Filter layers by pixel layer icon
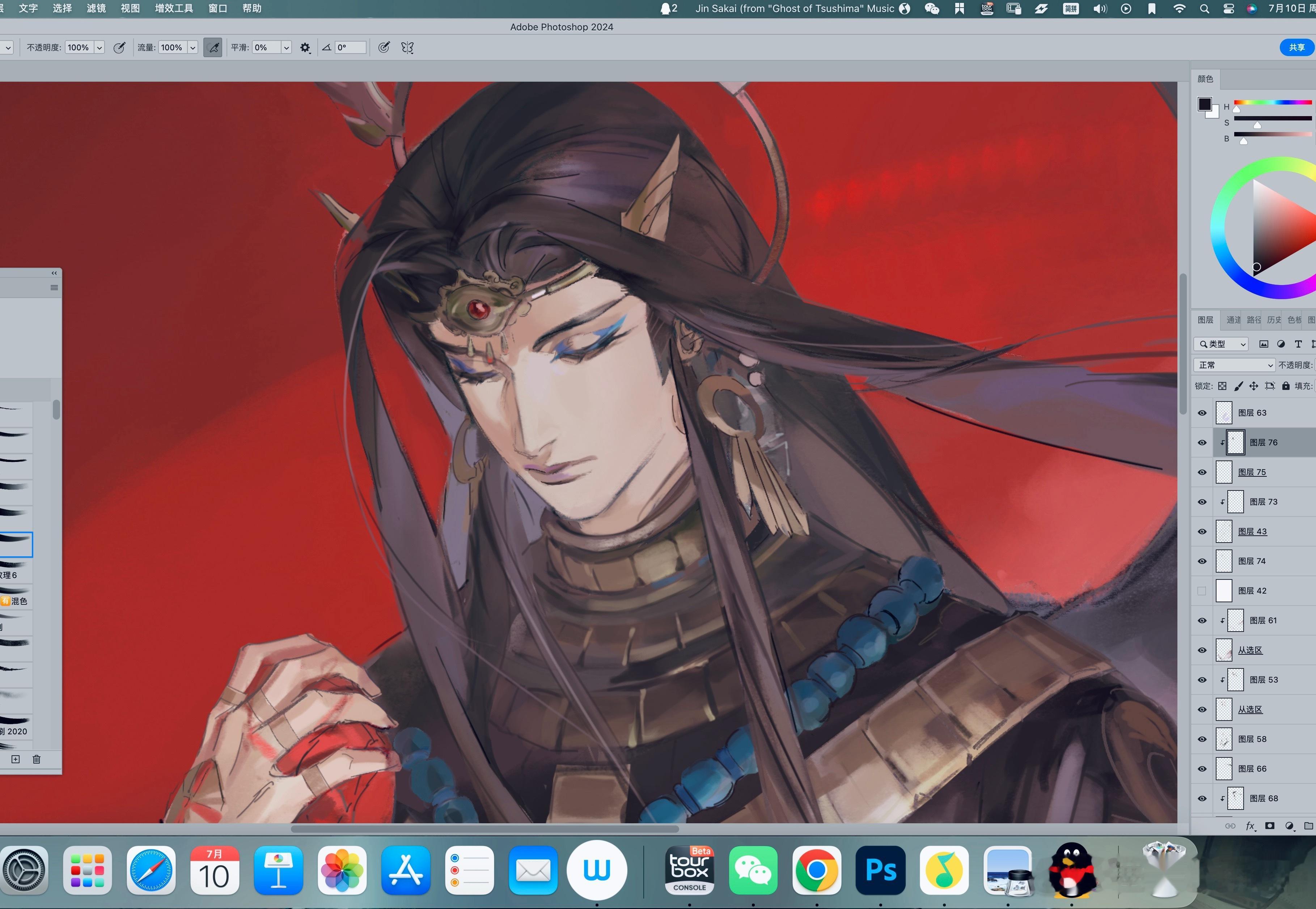Screen dimensions: 1316x909 pyautogui.click(x=1264, y=344)
